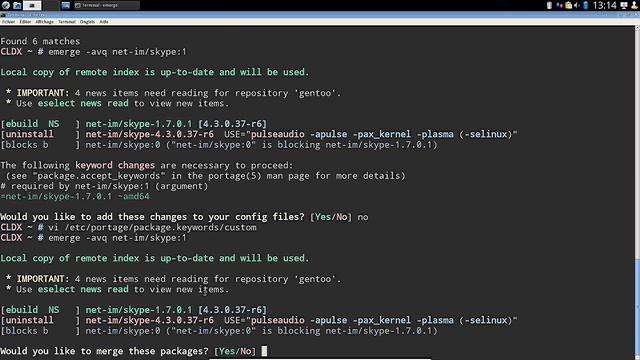Click the yellow clipboard tray icon
640x360 pixels.
point(568,5)
